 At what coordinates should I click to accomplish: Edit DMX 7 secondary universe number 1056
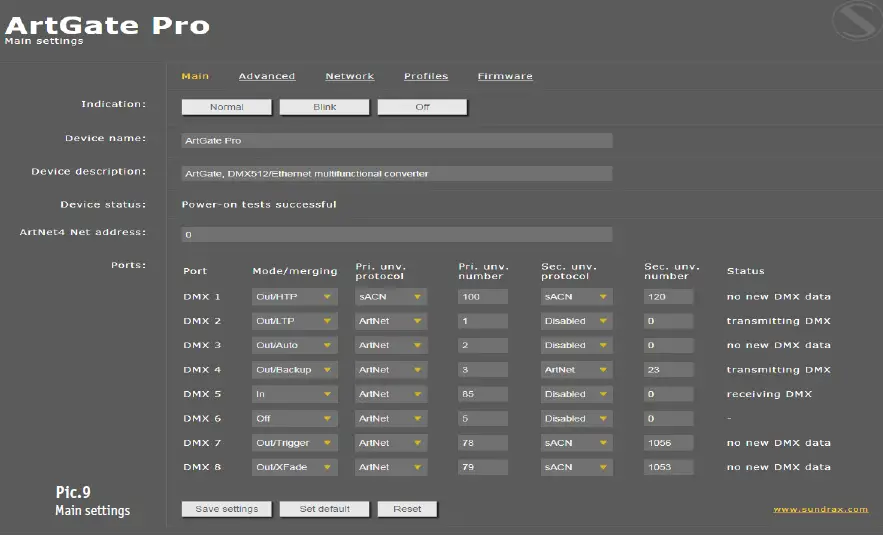pyautogui.click(x=668, y=443)
